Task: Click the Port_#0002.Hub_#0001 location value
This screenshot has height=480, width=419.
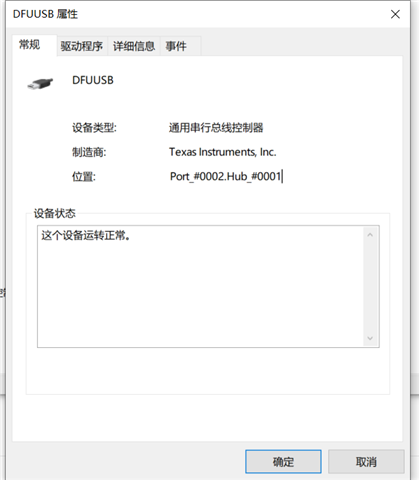Action: coord(225,176)
